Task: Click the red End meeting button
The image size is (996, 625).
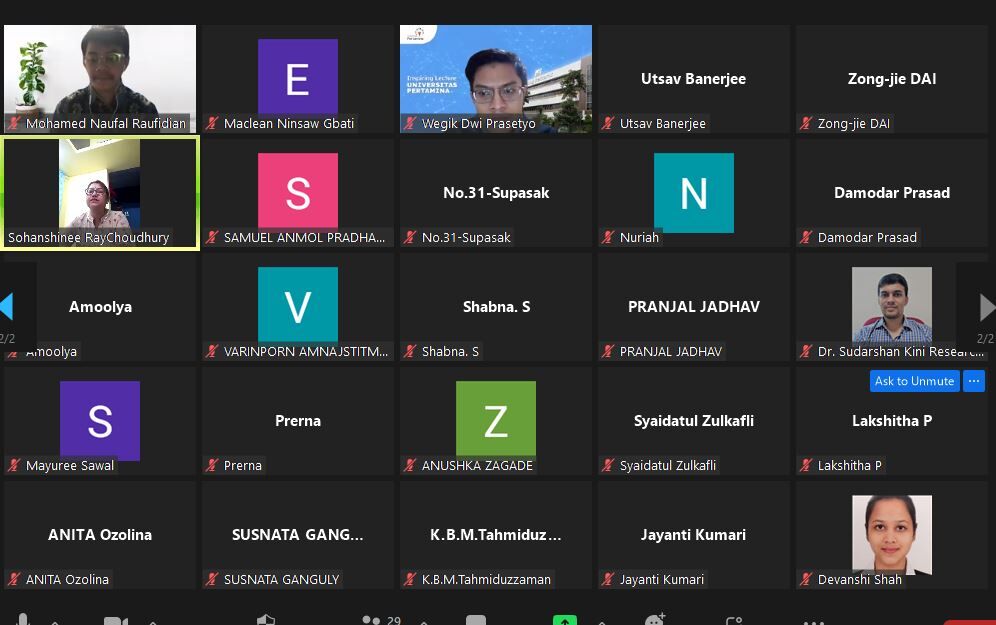Action: (x=968, y=621)
